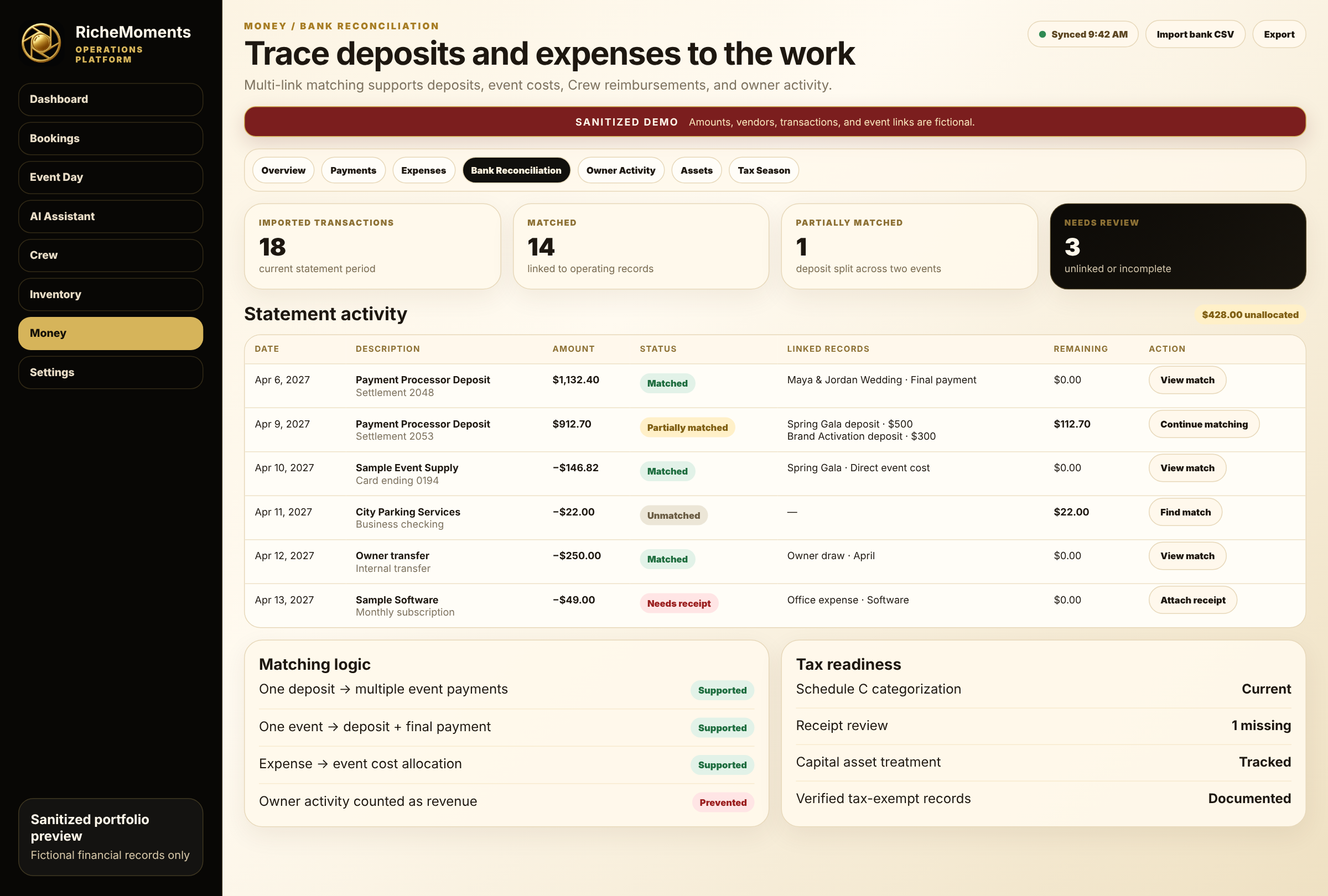Click Continue matching for Settlement 2053
The image size is (1328, 896).
[1203, 424]
